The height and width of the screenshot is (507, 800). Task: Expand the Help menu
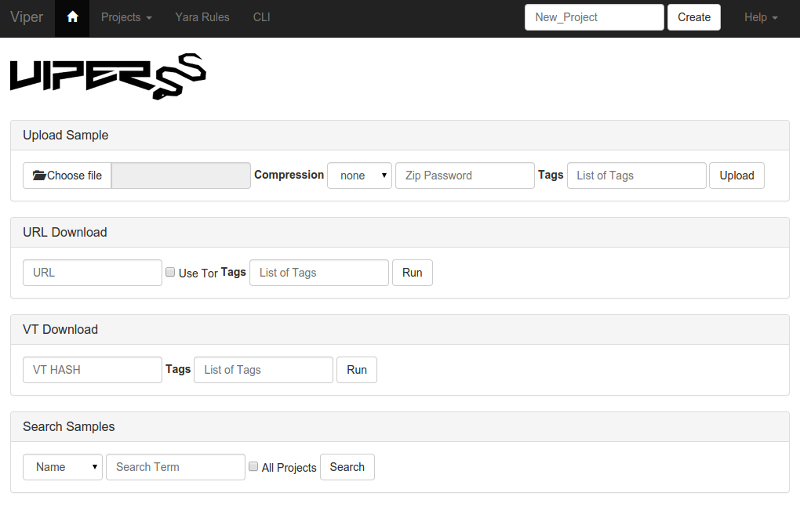761,17
